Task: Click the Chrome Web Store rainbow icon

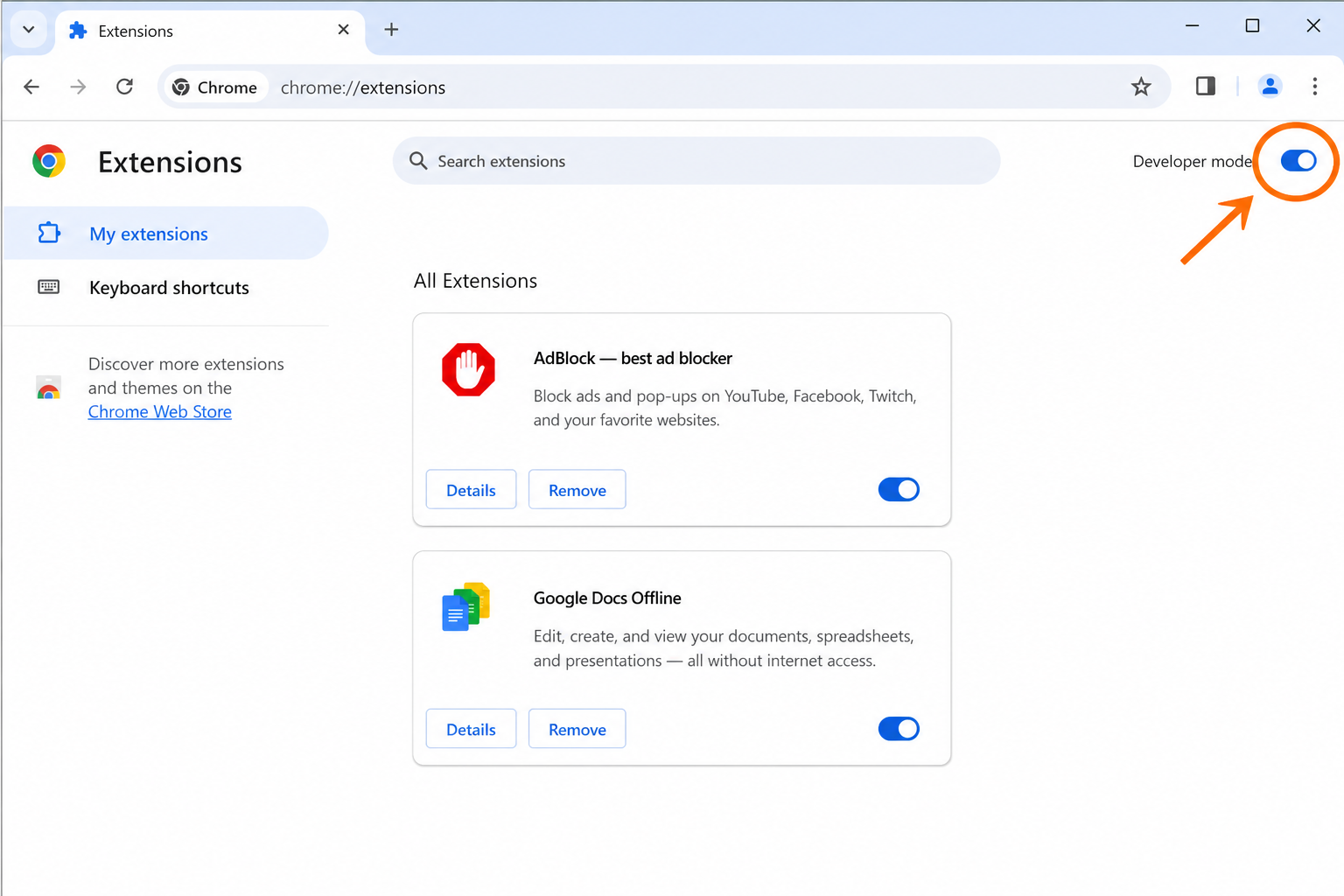Action: pyautogui.click(x=49, y=388)
